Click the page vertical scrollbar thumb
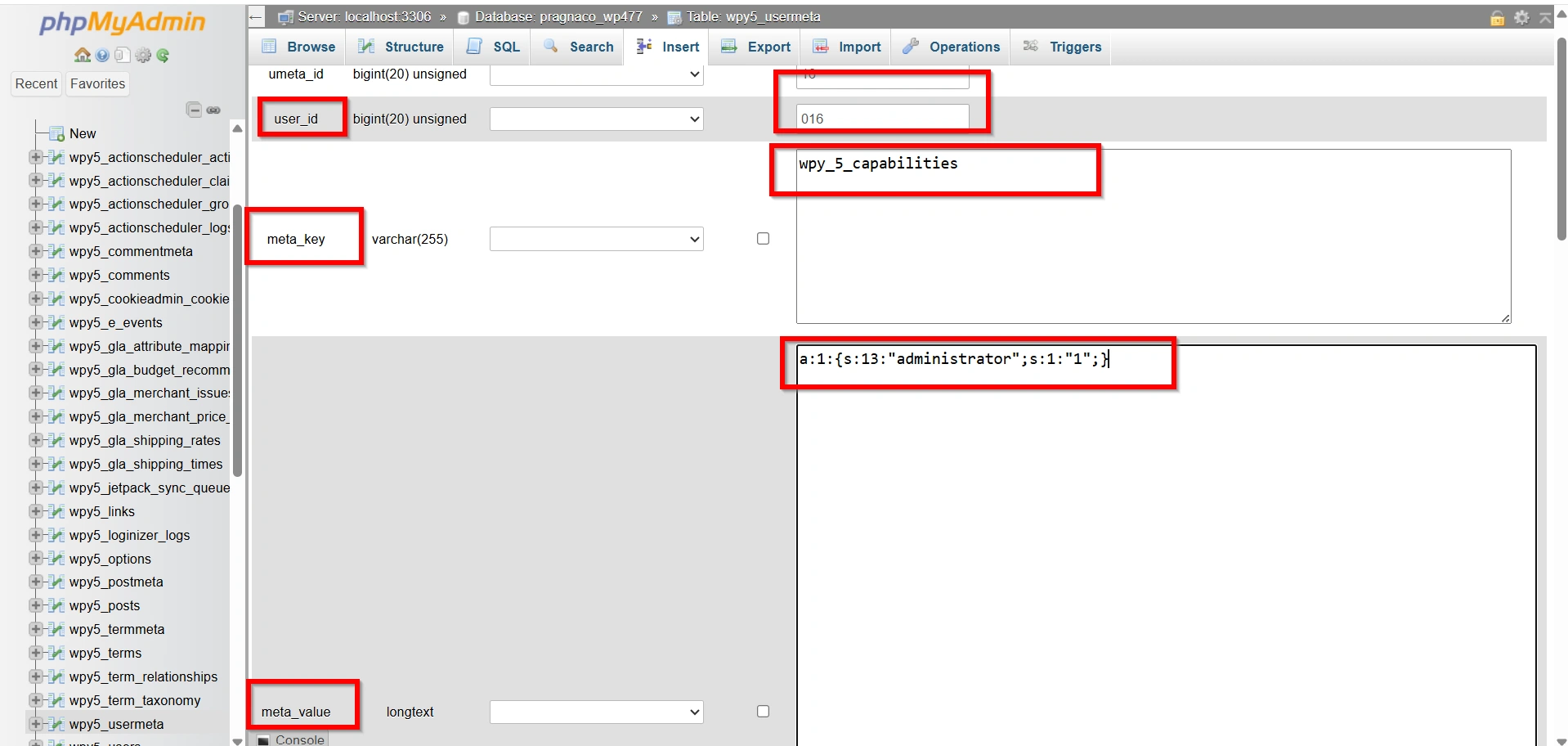Image resolution: width=1568 pixels, height=746 pixels. coord(1561,139)
